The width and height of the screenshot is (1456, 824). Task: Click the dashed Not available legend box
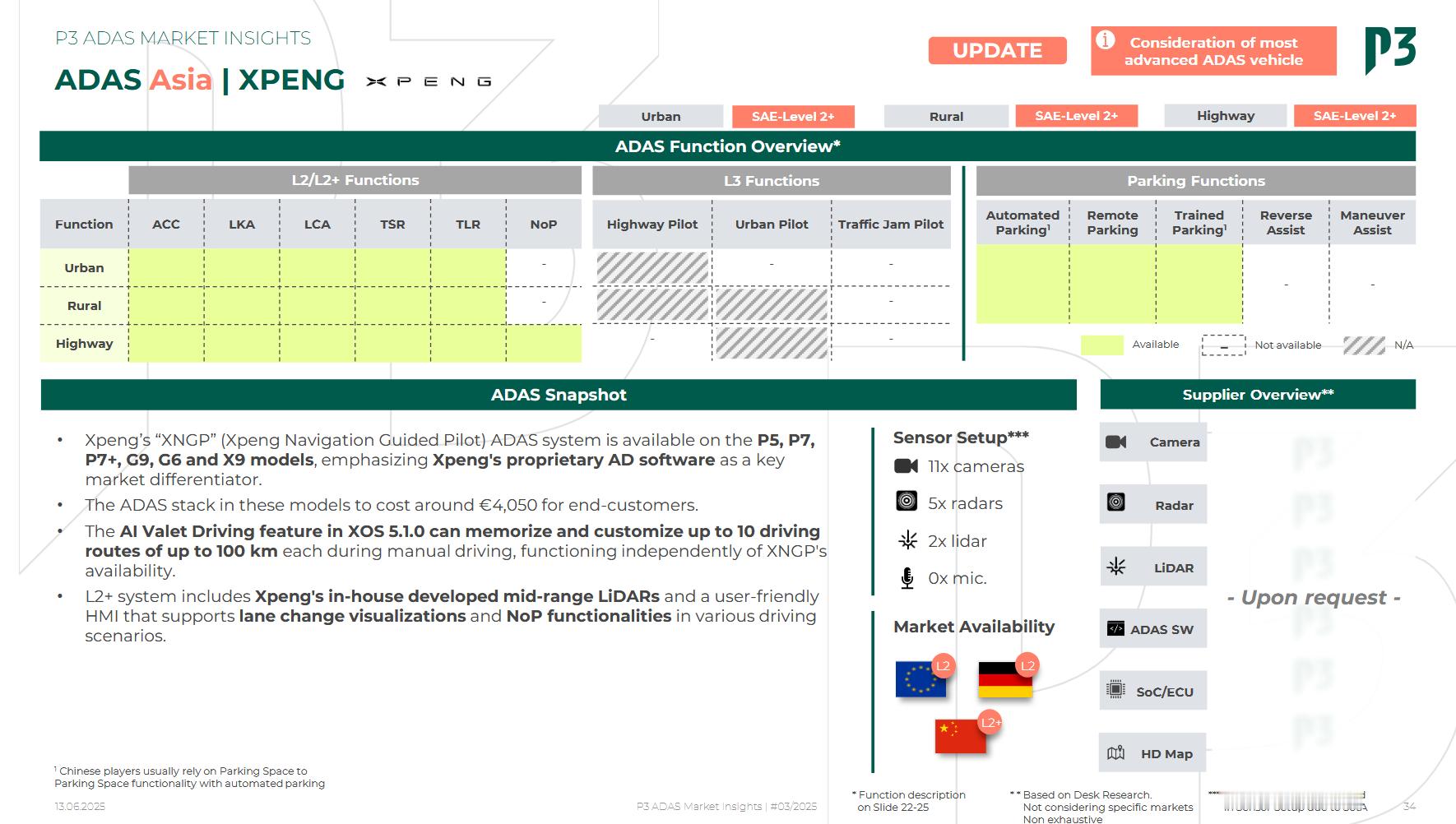(1224, 345)
